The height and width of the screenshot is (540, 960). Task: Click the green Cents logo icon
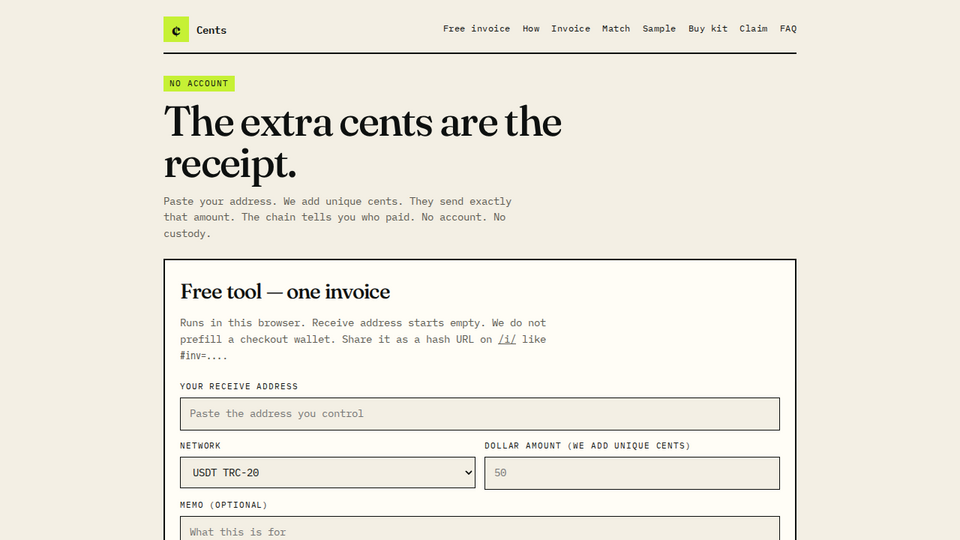pyautogui.click(x=176, y=29)
